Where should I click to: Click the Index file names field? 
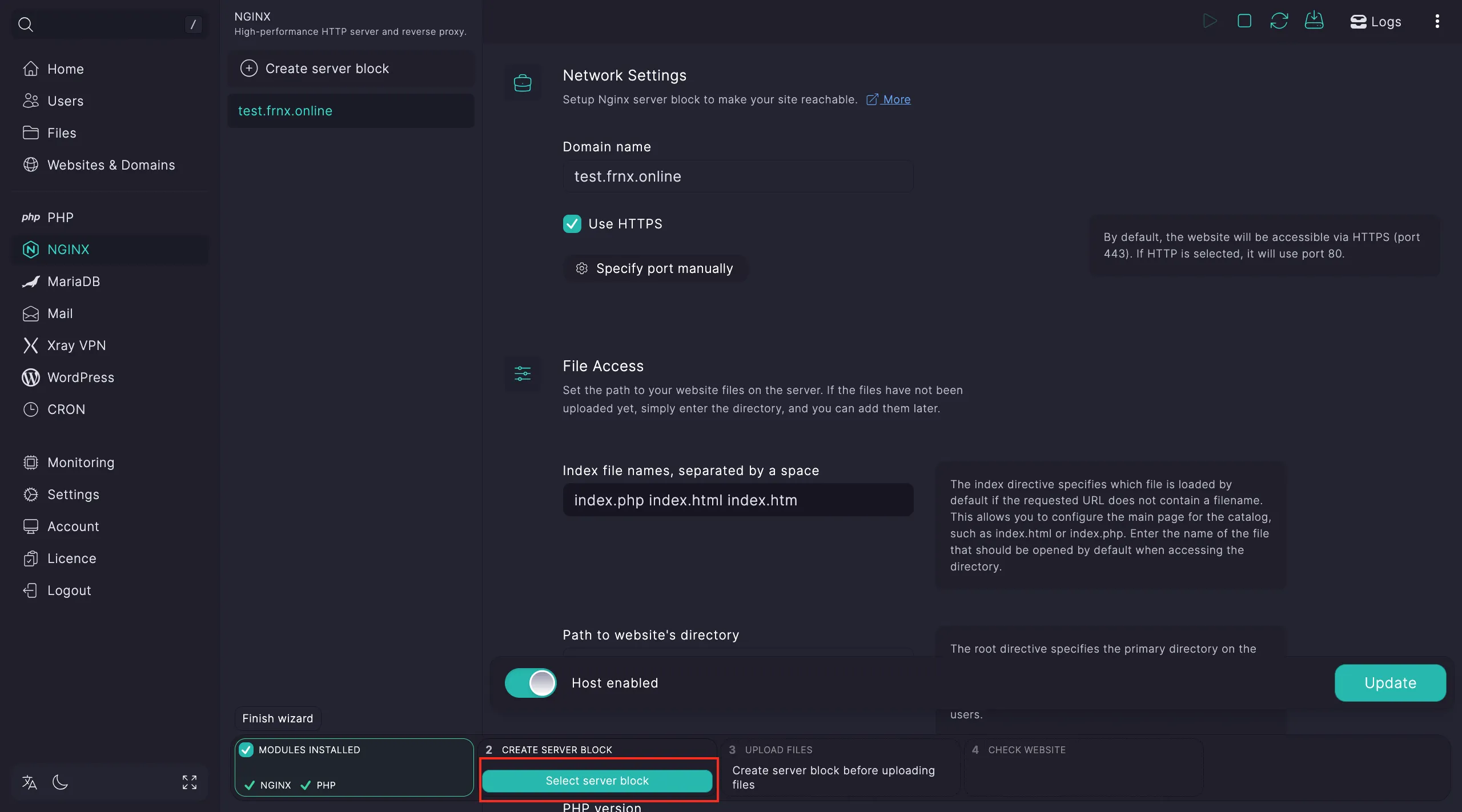click(x=738, y=500)
